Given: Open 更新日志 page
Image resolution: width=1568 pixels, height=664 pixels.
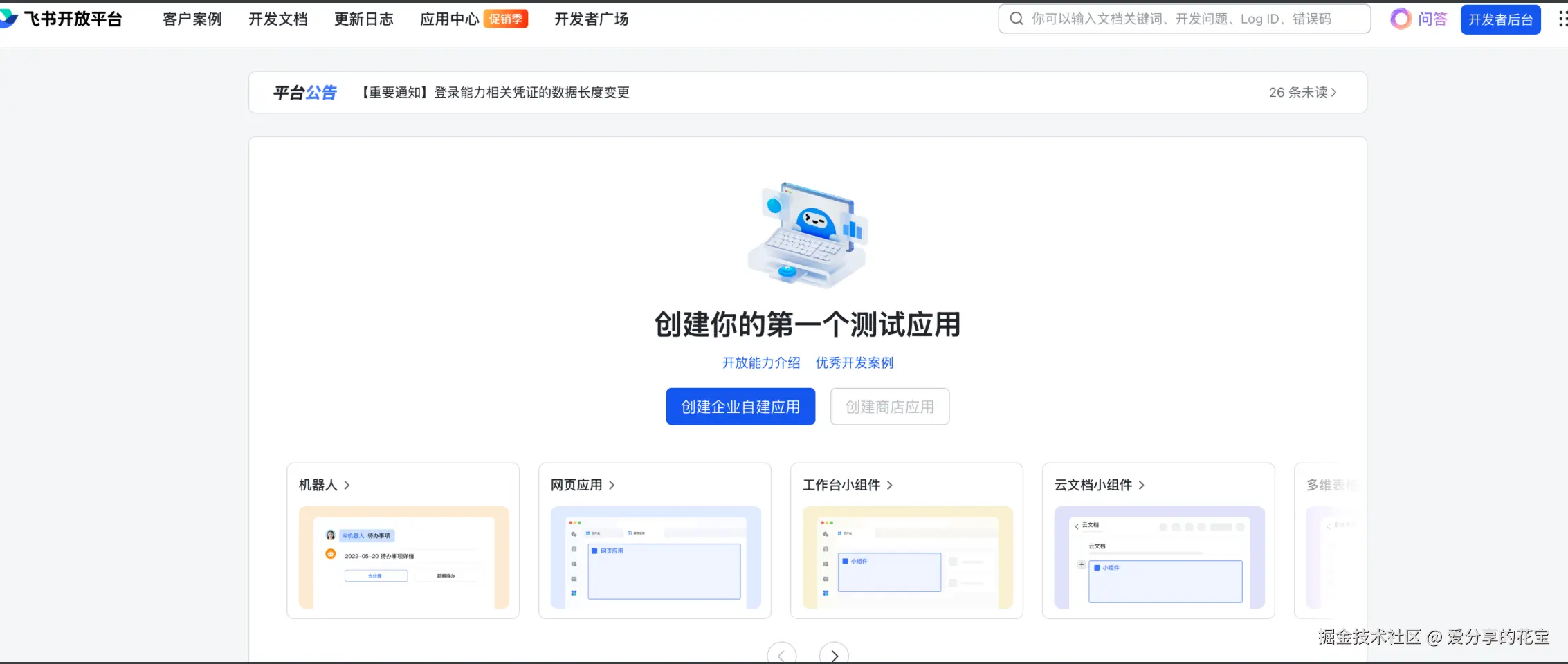Looking at the screenshot, I should point(364,19).
